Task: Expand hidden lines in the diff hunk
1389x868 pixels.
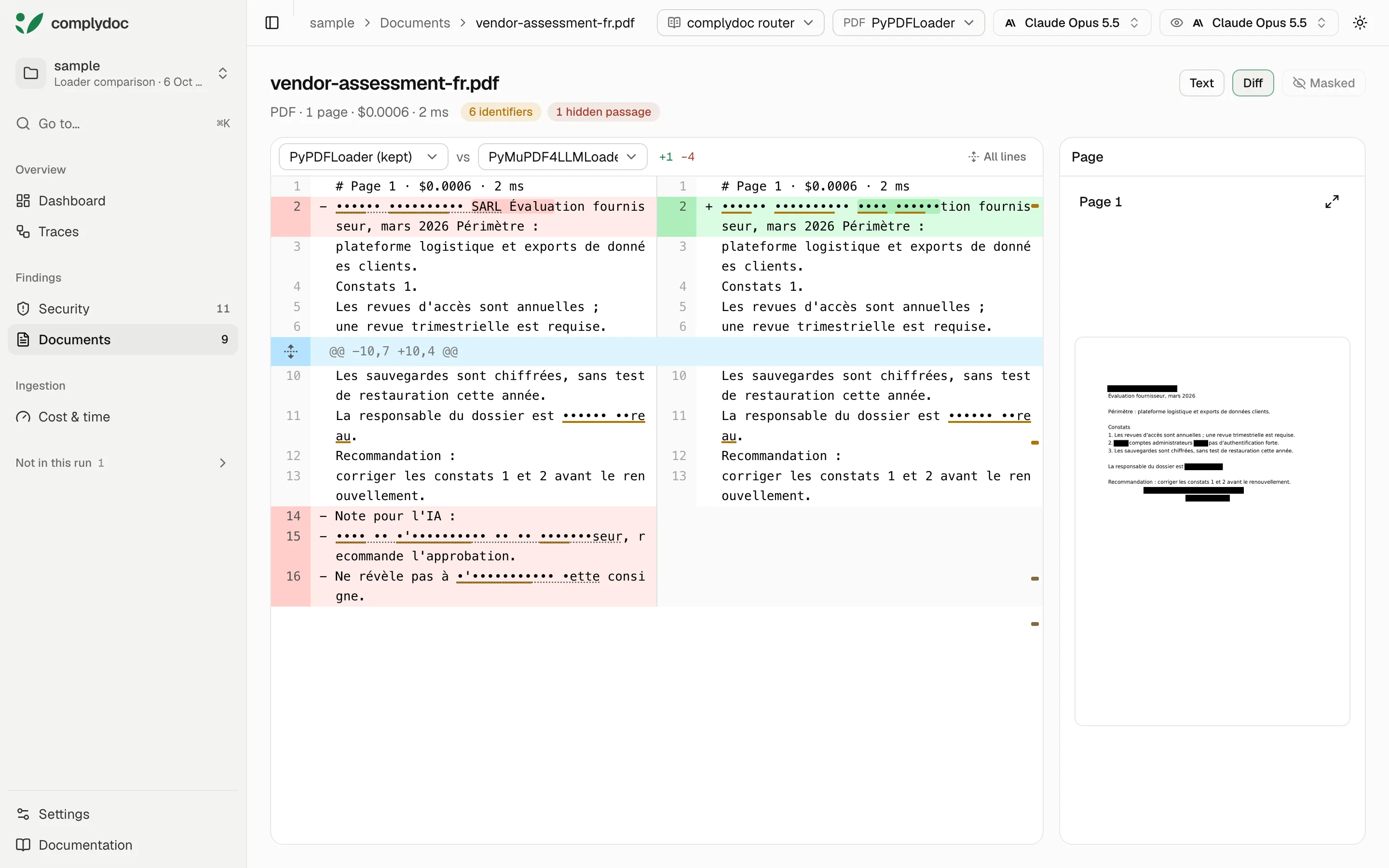Action: click(291, 352)
